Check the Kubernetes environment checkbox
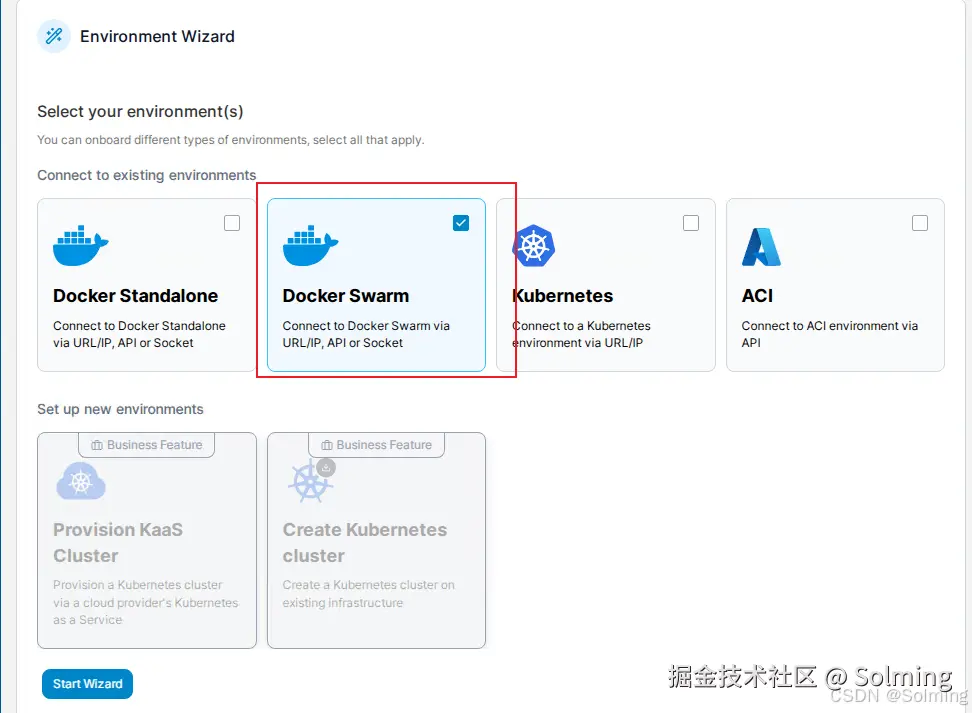Image resolution: width=972 pixels, height=713 pixels. (x=691, y=223)
